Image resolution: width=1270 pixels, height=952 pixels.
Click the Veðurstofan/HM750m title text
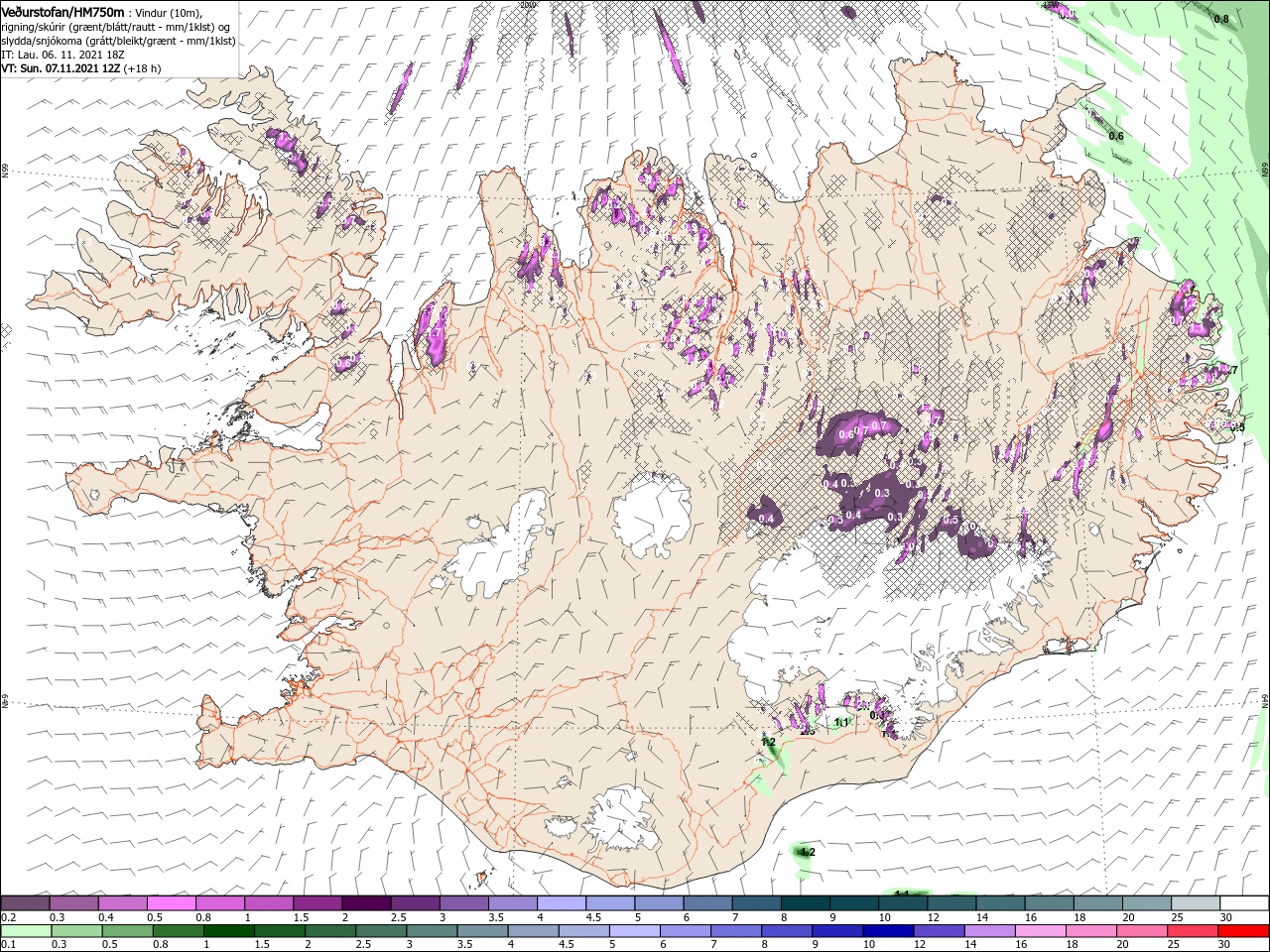coord(63,12)
